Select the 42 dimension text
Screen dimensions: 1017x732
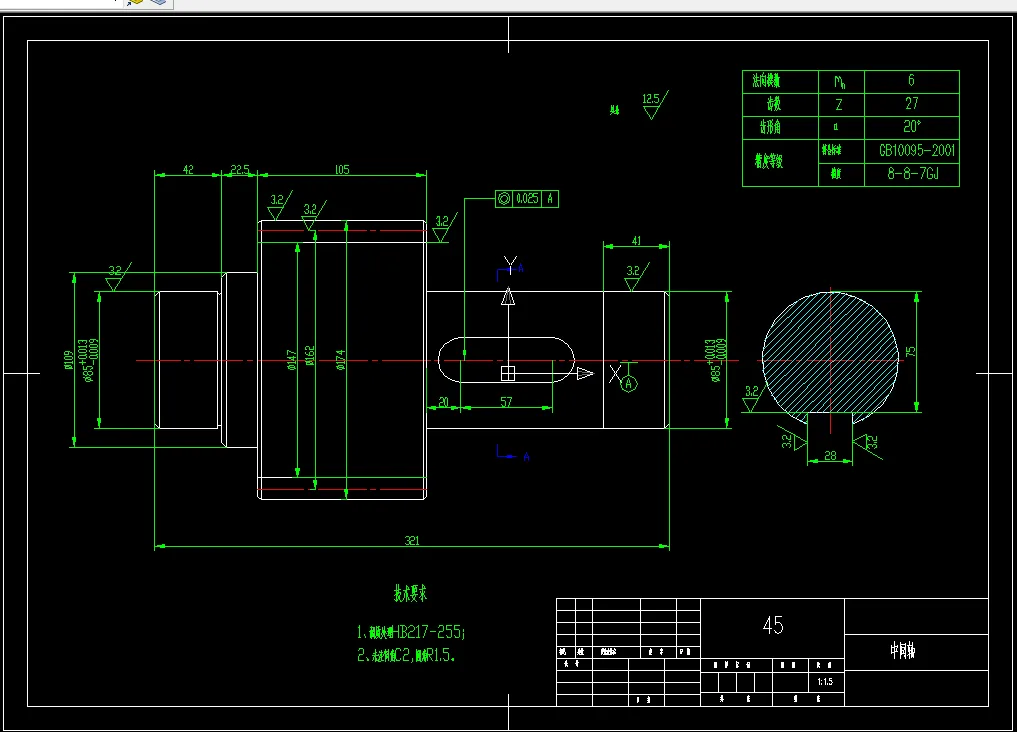[x=188, y=169]
